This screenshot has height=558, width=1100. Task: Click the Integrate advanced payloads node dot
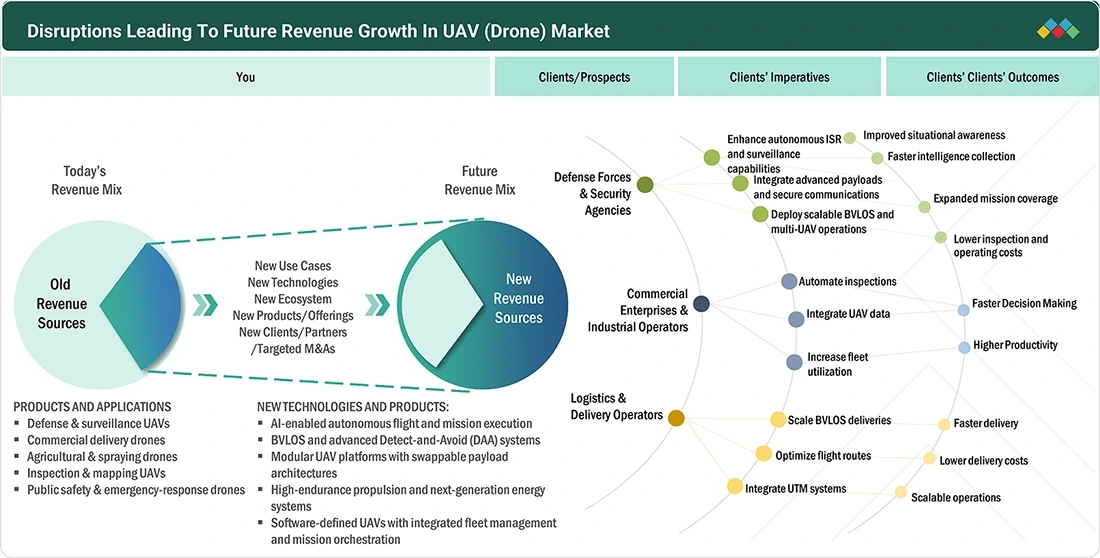[740, 183]
